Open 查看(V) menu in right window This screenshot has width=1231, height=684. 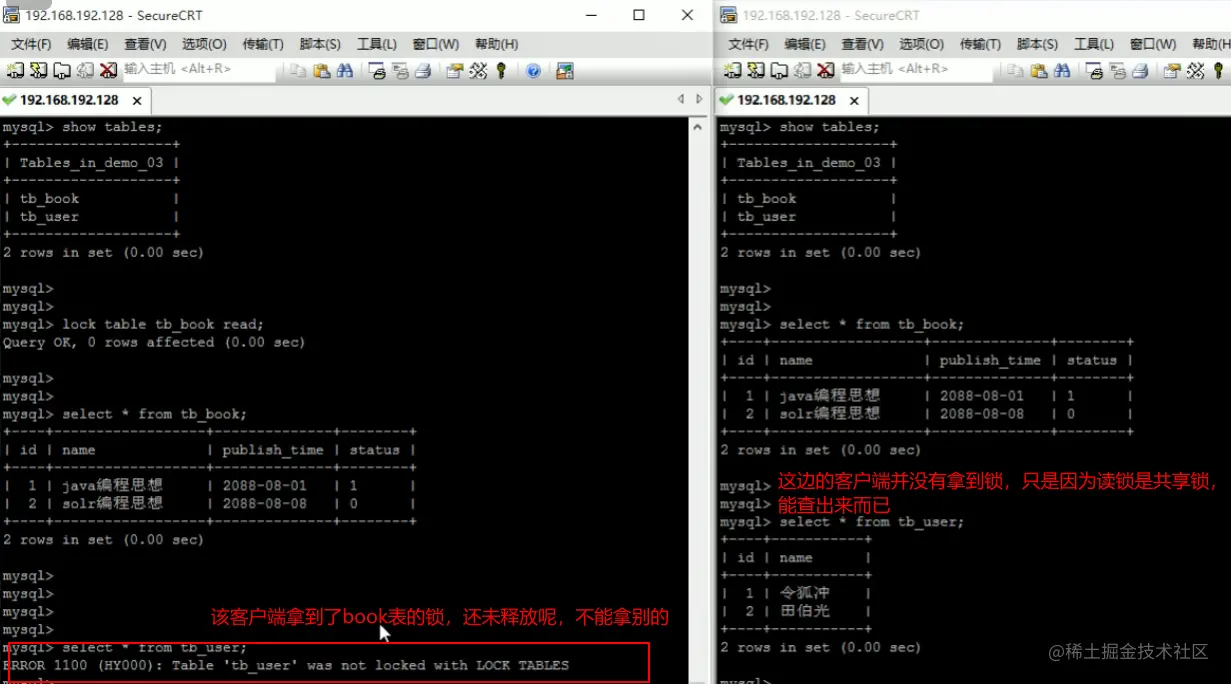pyautogui.click(x=862, y=44)
